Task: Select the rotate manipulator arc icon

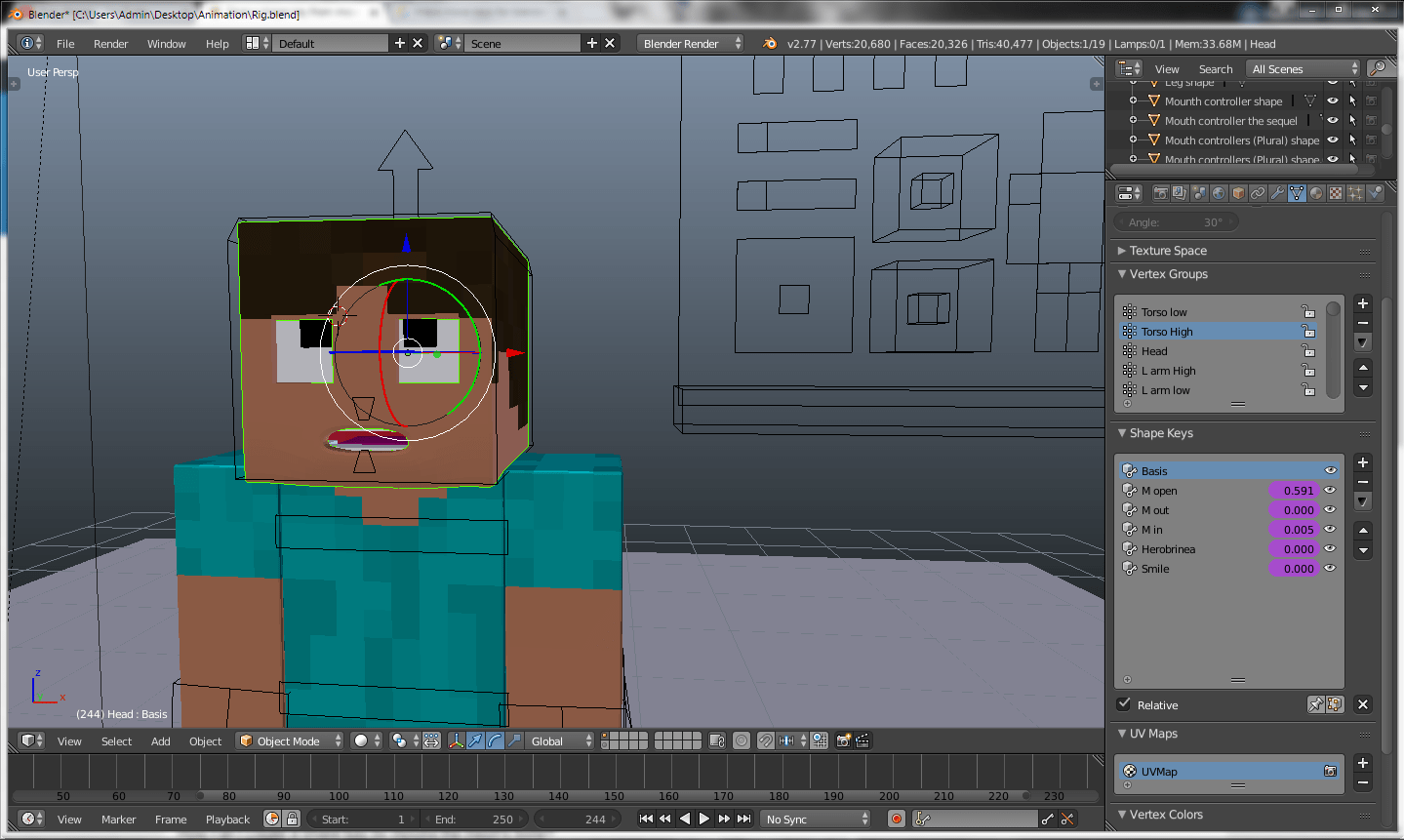Action: pos(495,740)
